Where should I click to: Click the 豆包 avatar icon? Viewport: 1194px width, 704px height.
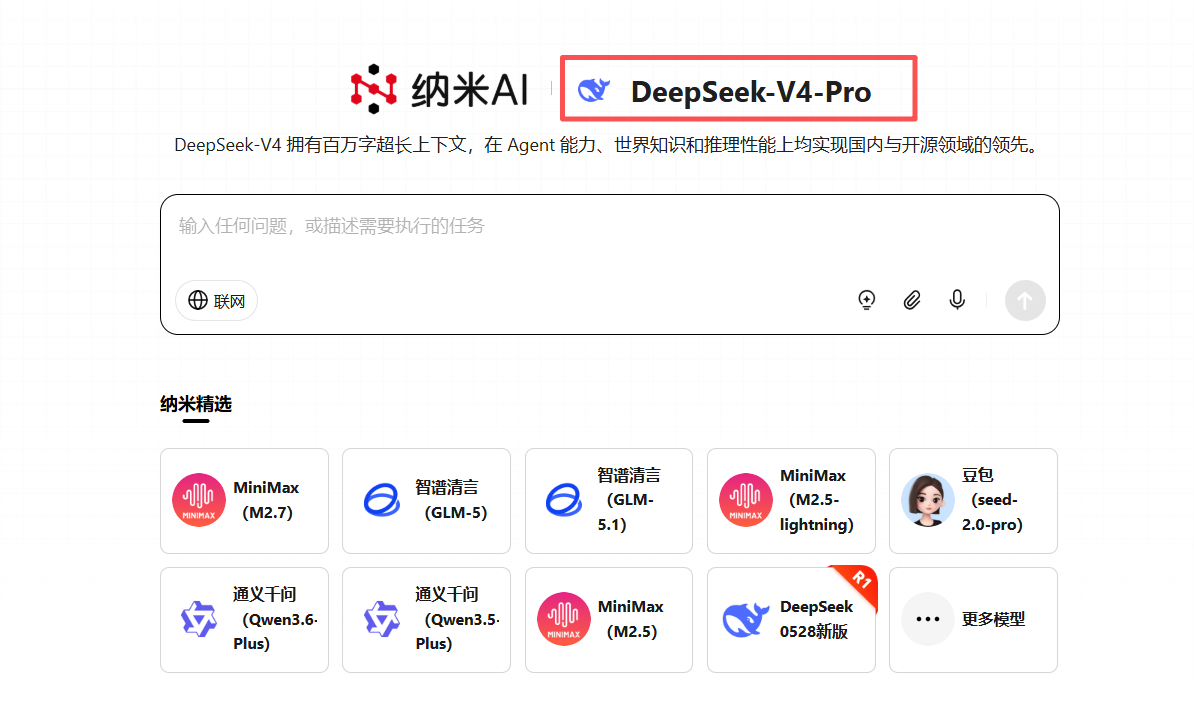[927, 500]
